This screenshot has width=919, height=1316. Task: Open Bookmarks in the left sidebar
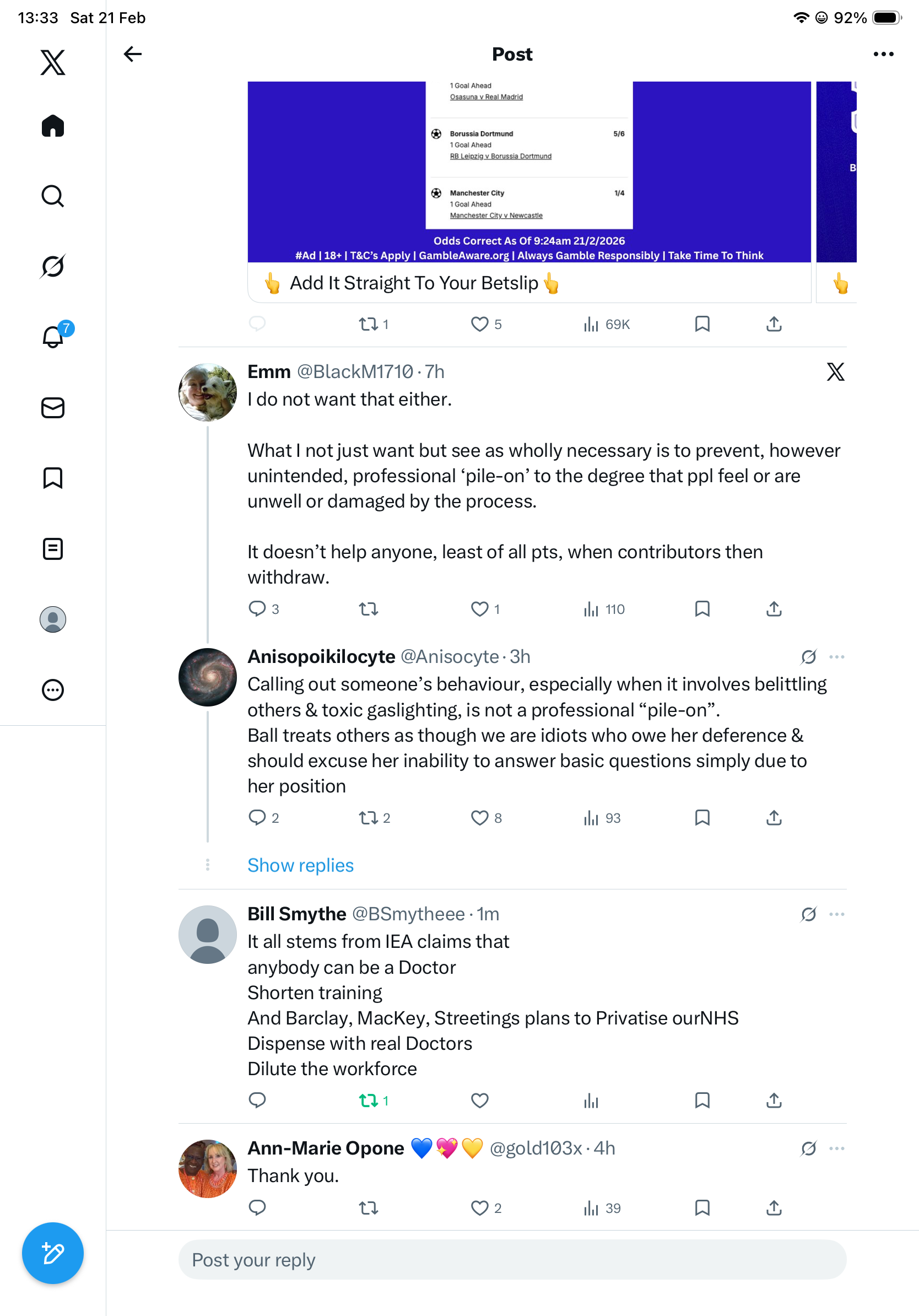coord(53,478)
